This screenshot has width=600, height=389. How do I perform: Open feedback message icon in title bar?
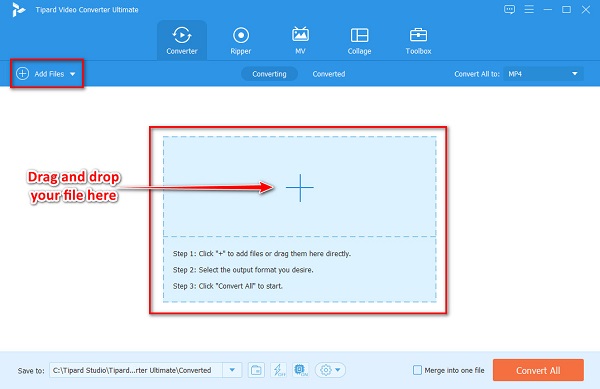coord(509,10)
